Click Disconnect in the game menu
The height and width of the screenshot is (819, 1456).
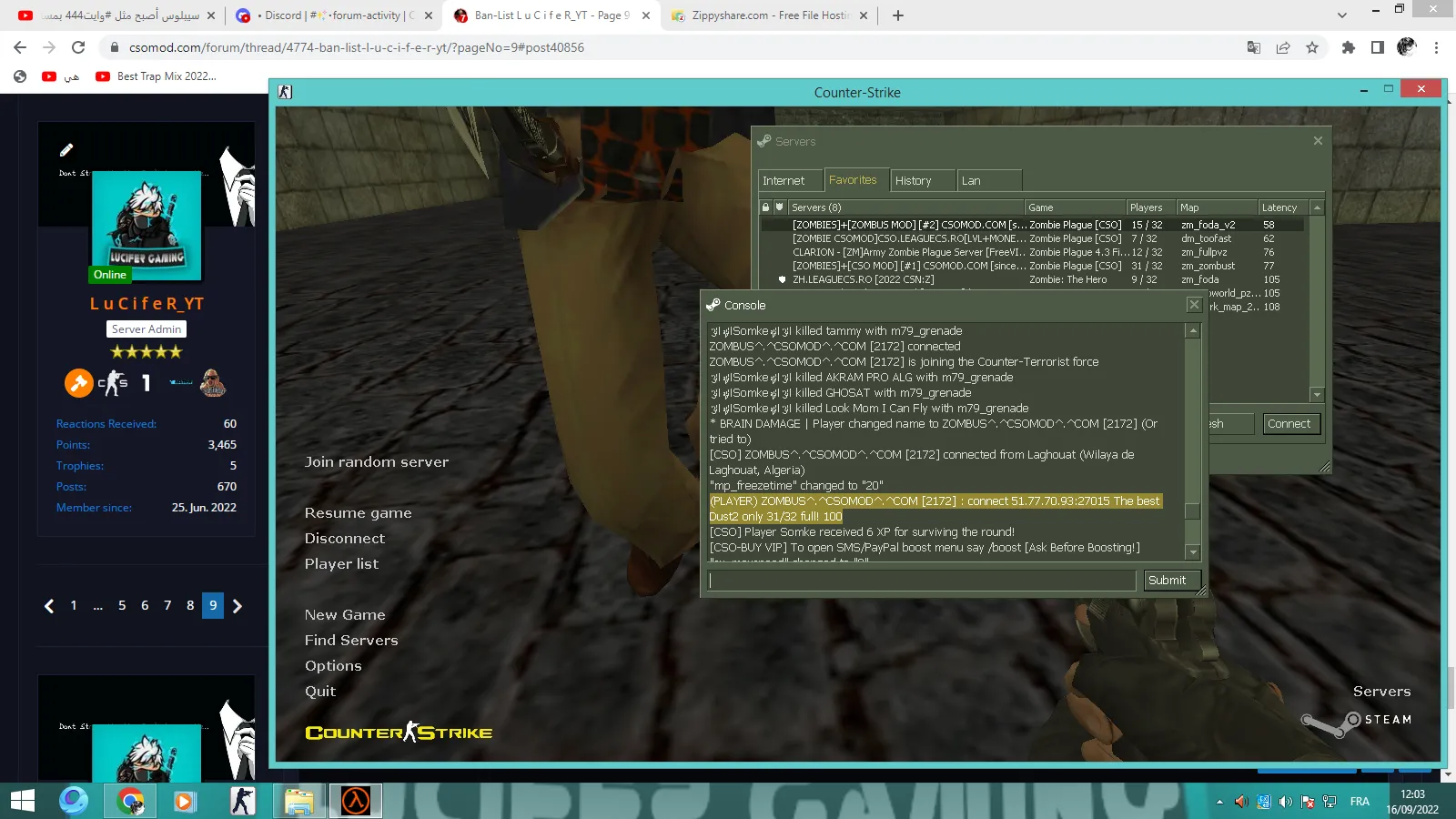pos(345,539)
